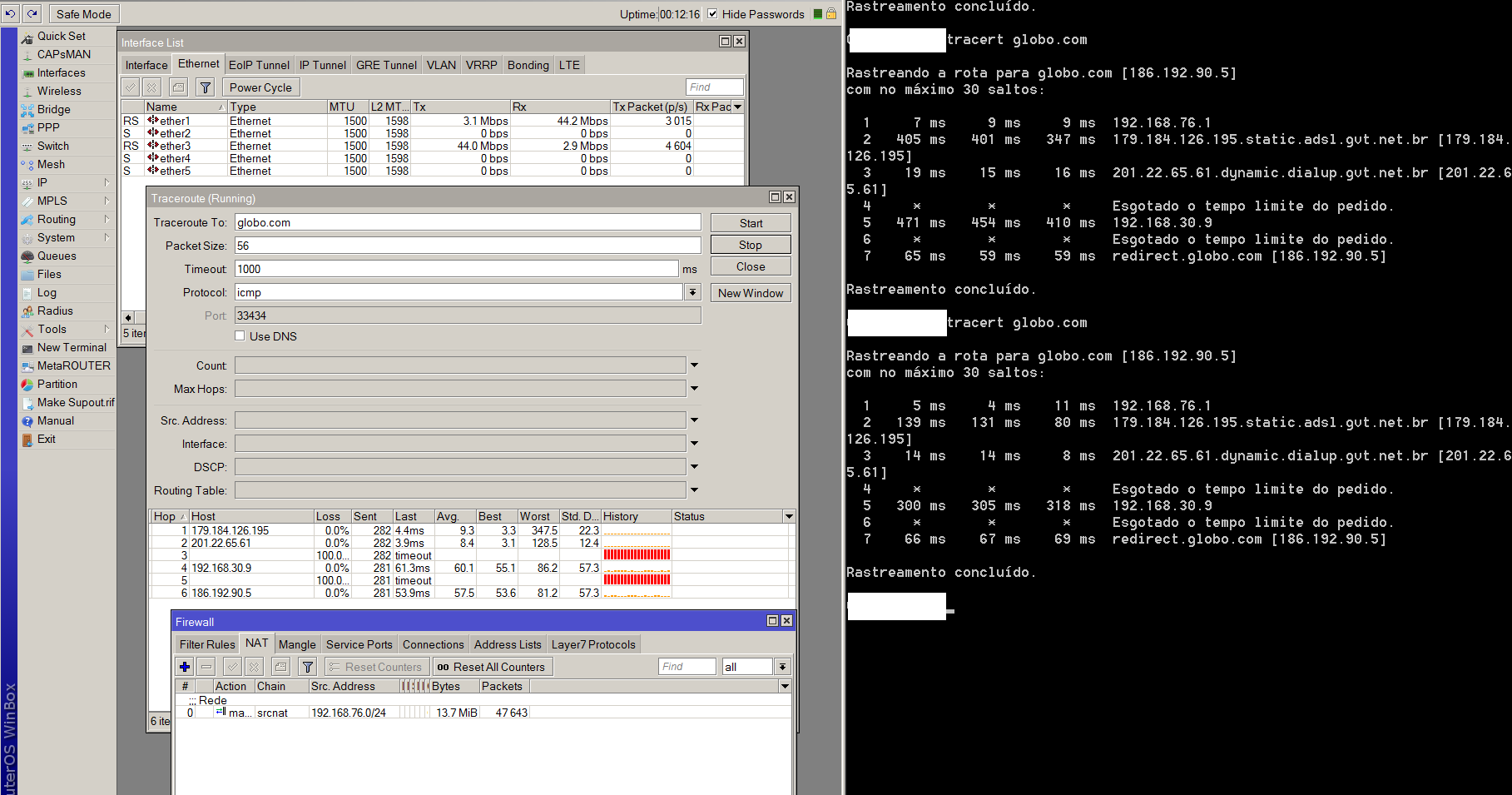Add a new NAT rule with the plus icon
1512x795 pixels.
click(x=184, y=666)
